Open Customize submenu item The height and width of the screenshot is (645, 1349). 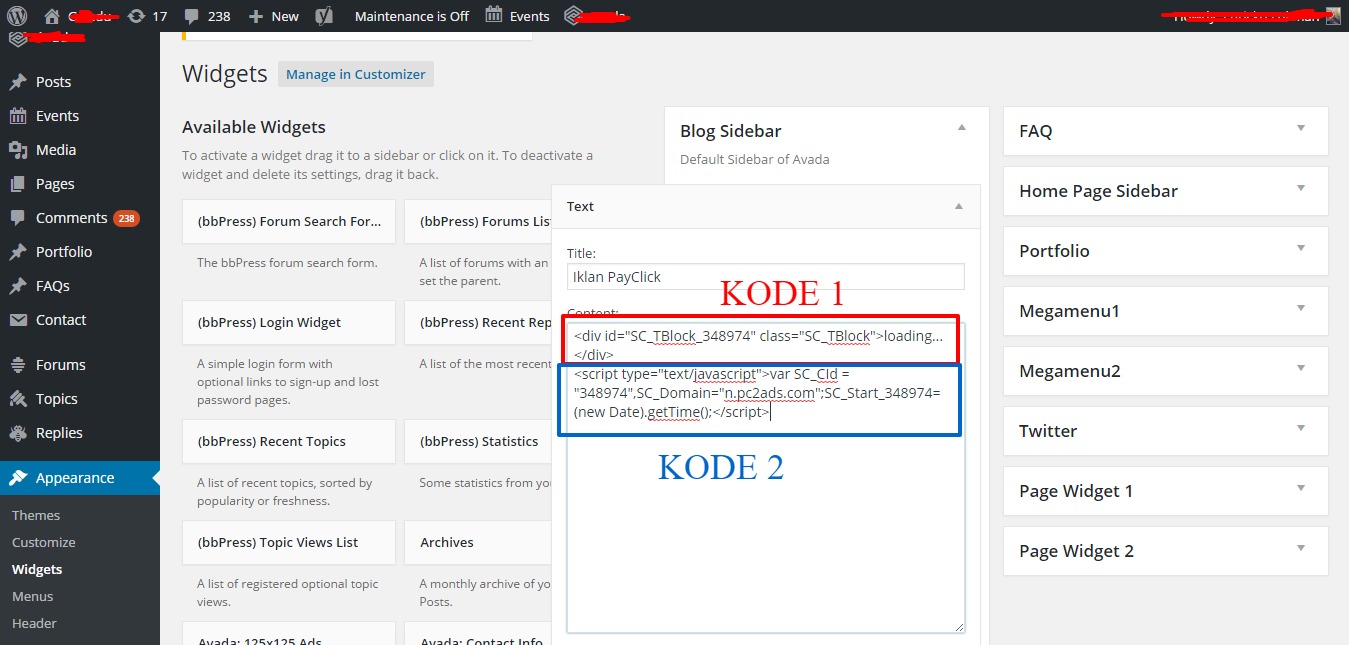click(x=44, y=542)
